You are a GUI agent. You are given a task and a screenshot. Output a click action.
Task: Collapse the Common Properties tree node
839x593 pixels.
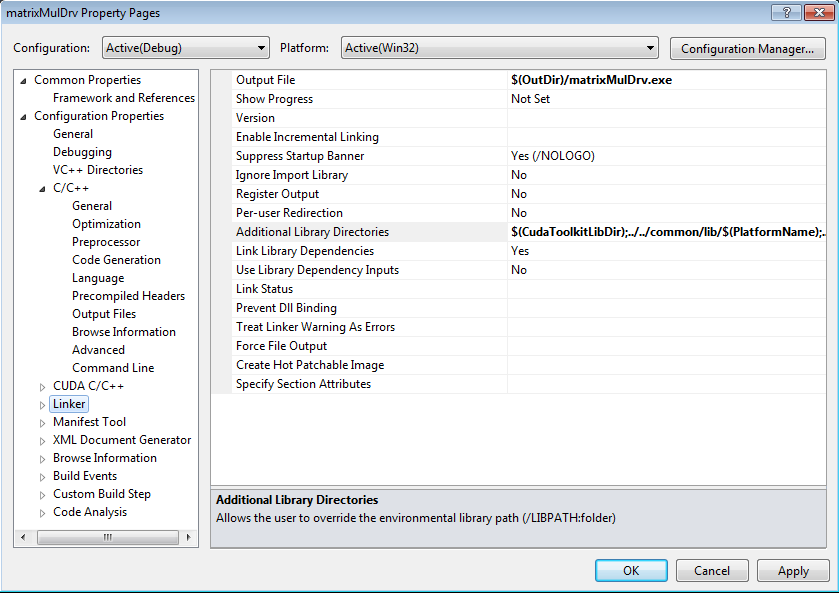coord(24,80)
